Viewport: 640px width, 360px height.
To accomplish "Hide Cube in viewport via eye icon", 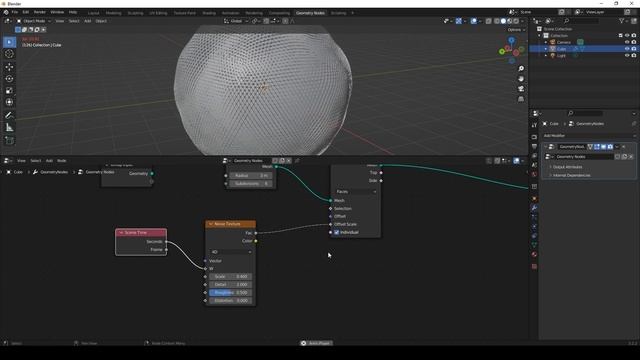I will (627, 49).
